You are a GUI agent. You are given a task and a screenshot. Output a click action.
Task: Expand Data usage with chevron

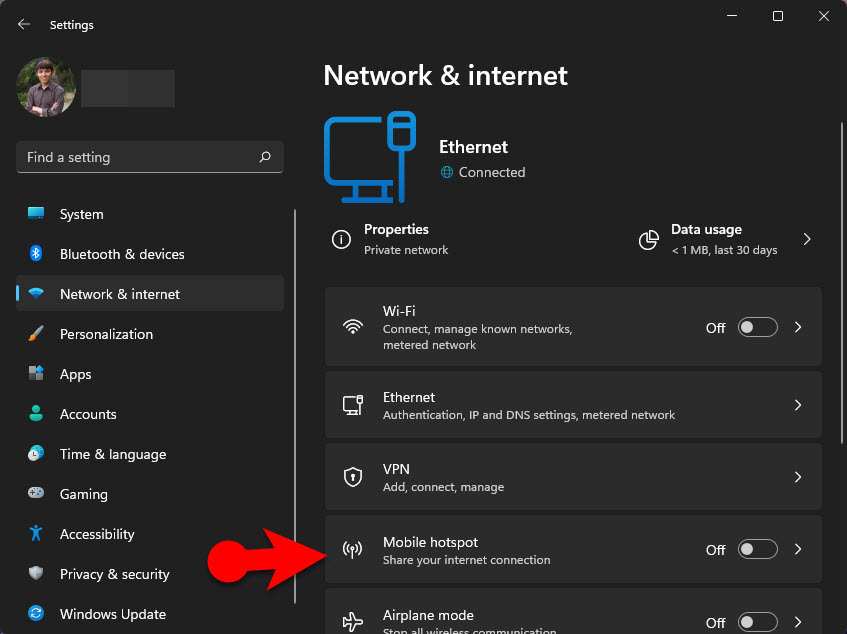(x=807, y=239)
